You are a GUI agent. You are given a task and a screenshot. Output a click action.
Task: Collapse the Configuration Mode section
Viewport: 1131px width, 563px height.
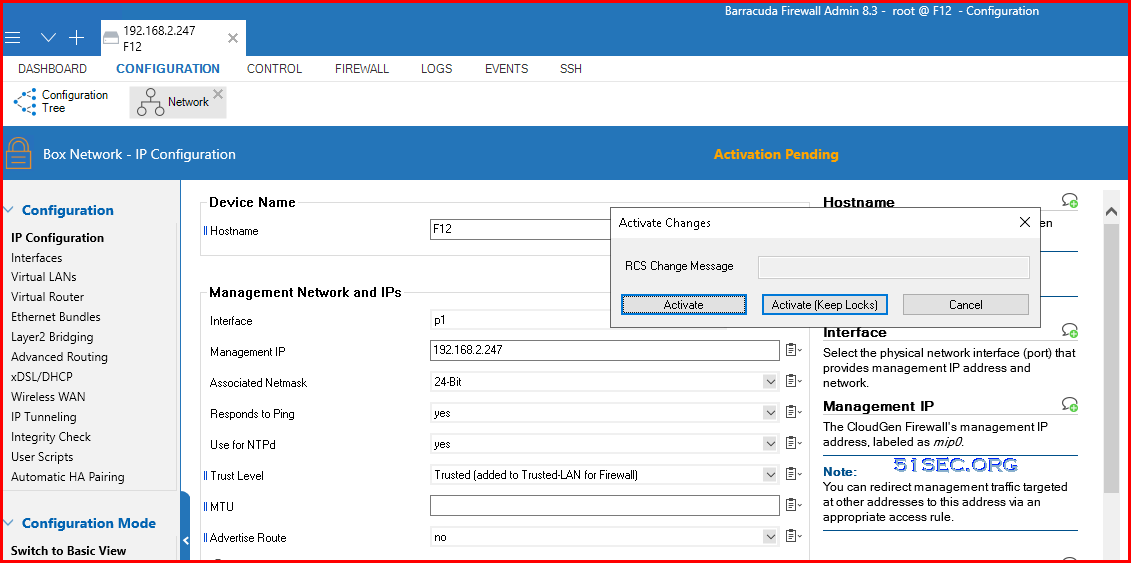(x=9, y=523)
